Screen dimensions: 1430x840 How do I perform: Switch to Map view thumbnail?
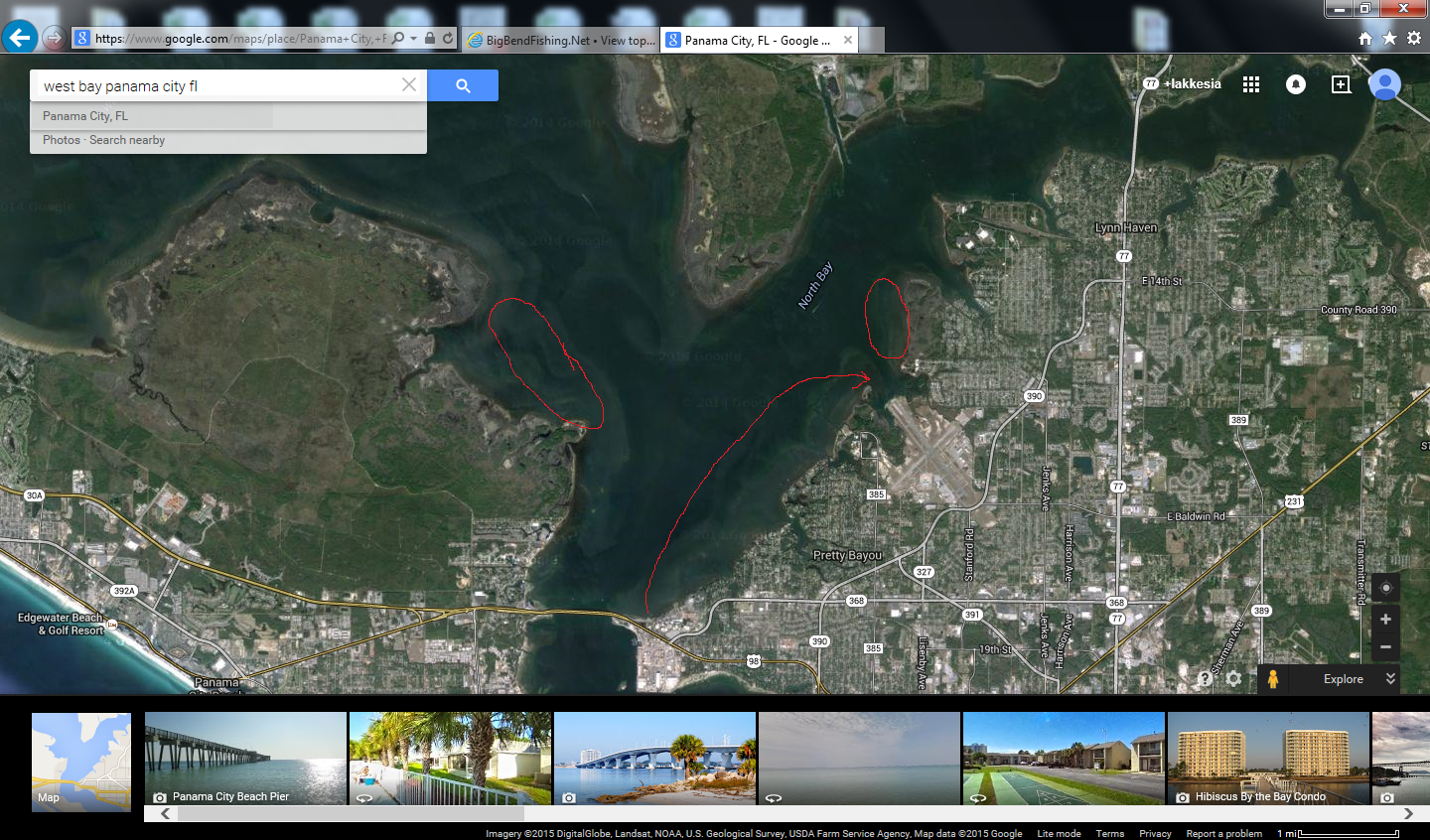point(81,762)
